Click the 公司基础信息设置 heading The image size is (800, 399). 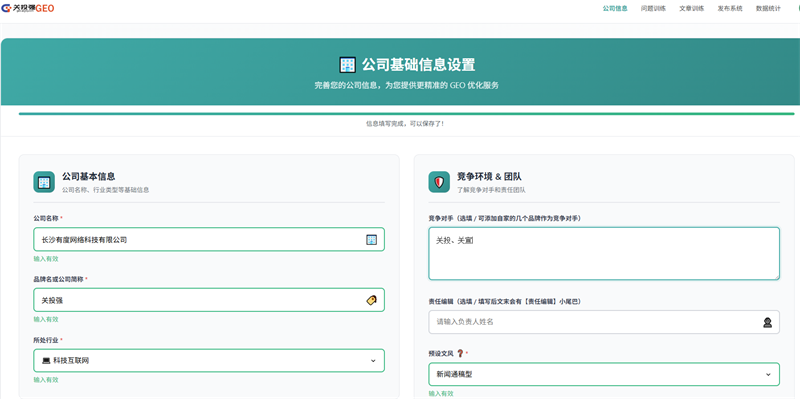click(418, 65)
